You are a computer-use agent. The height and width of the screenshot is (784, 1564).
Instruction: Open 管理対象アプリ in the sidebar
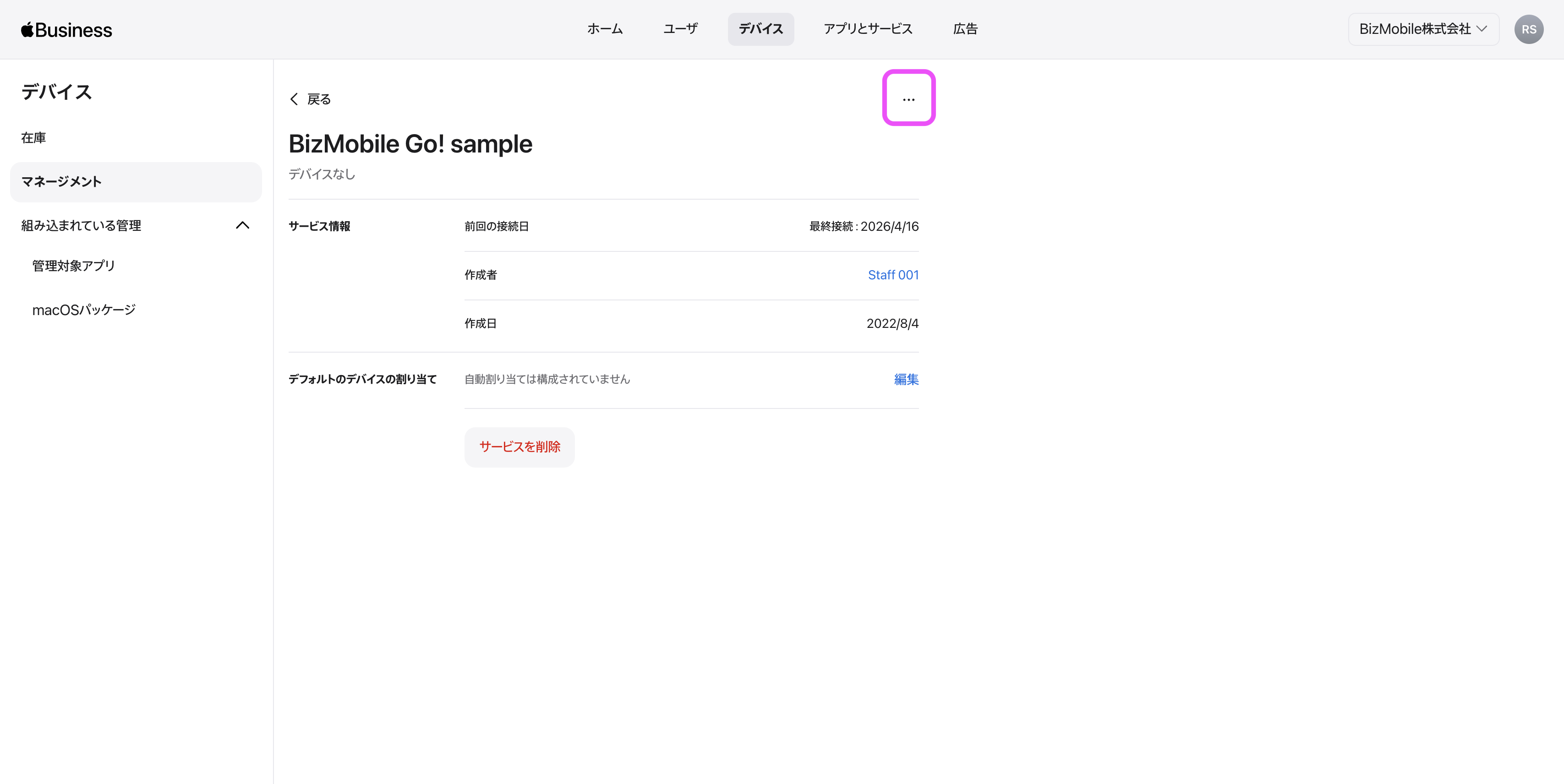73,266
